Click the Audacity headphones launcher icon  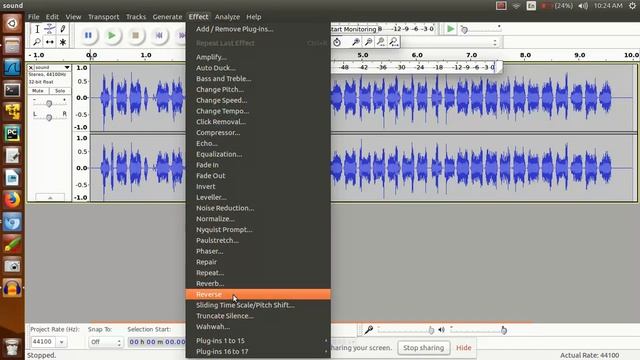pos(12,288)
